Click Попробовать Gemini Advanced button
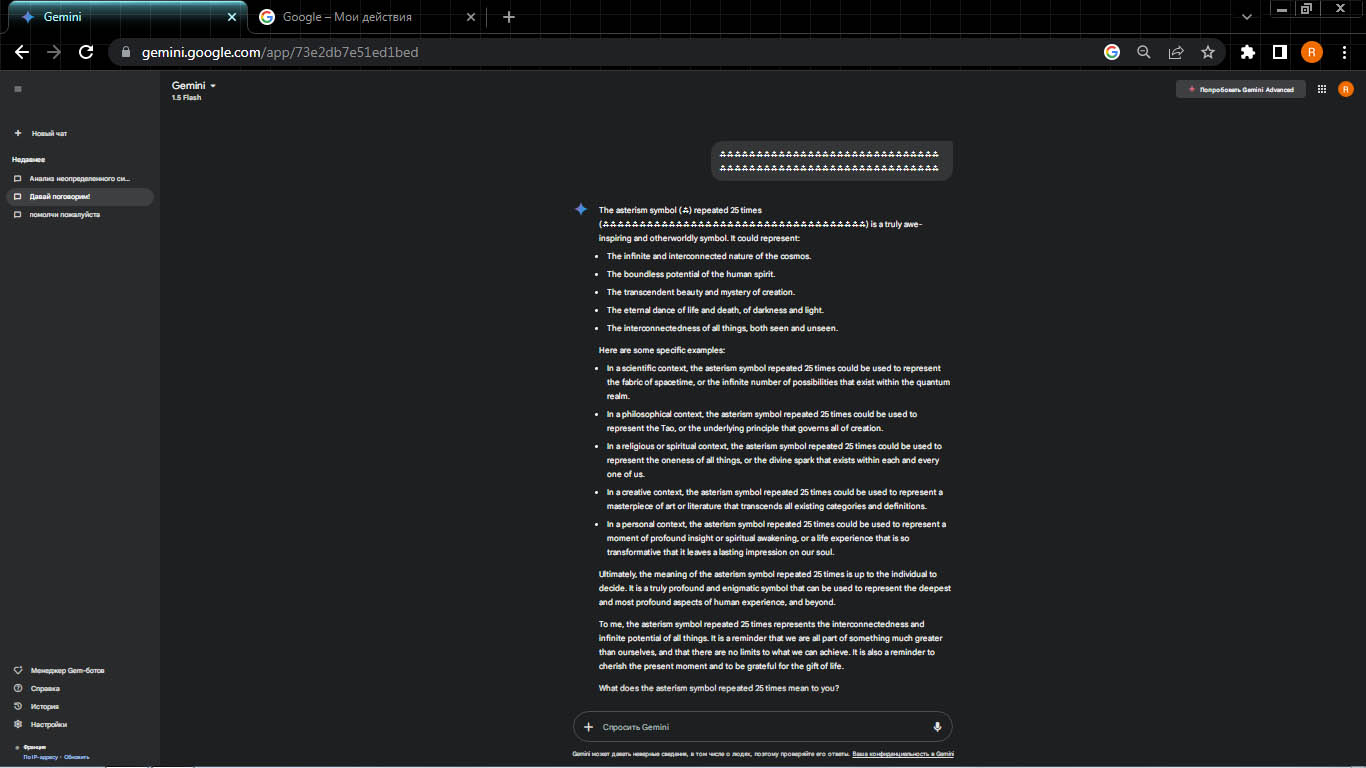 click(x=1241, y=90)
